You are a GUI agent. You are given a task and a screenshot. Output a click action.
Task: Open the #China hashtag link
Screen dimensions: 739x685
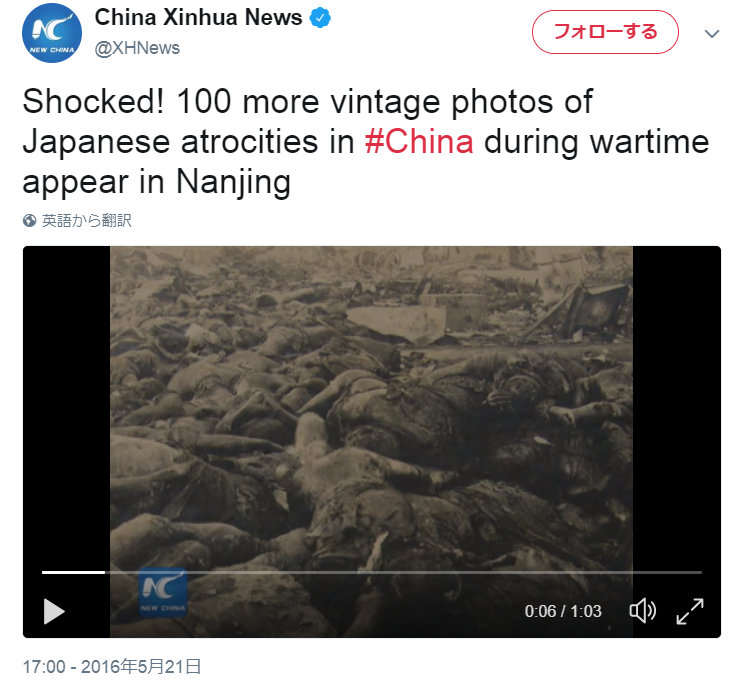[419, 141]
